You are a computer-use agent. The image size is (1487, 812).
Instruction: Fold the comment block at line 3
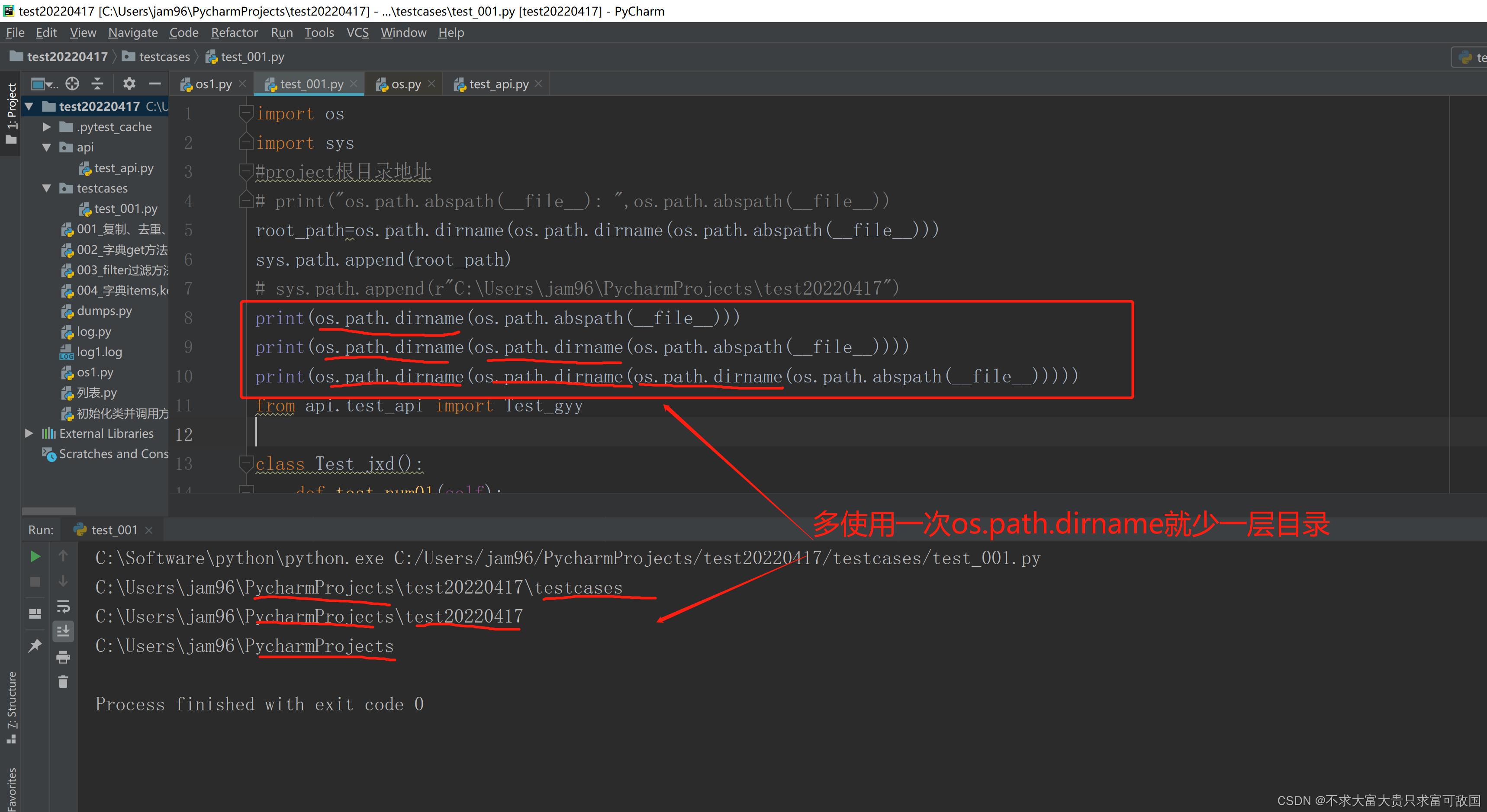246,171
